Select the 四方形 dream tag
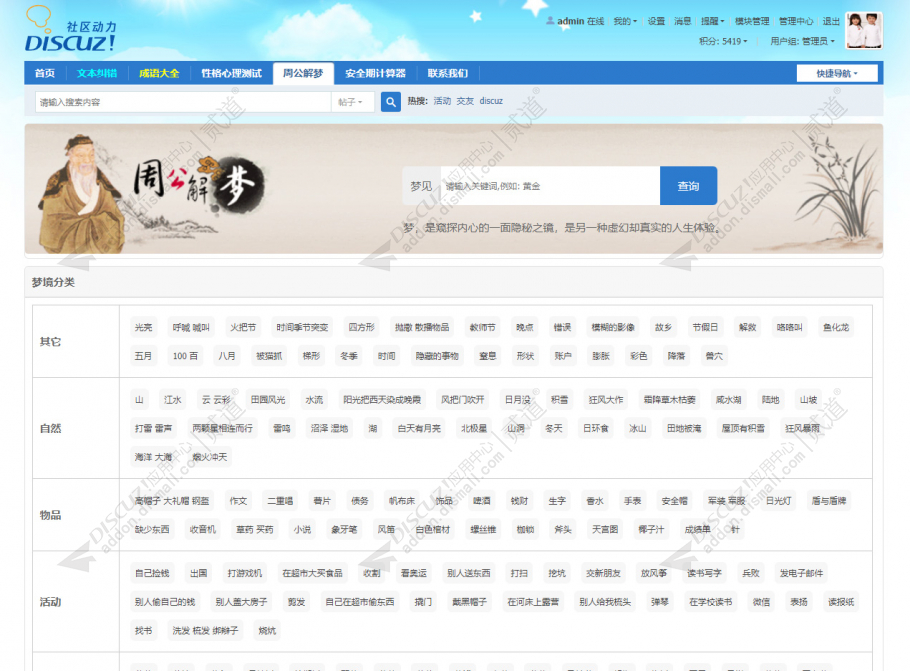Image resolution: width=910 pixels, height=671 pixels. click(362, 327)
